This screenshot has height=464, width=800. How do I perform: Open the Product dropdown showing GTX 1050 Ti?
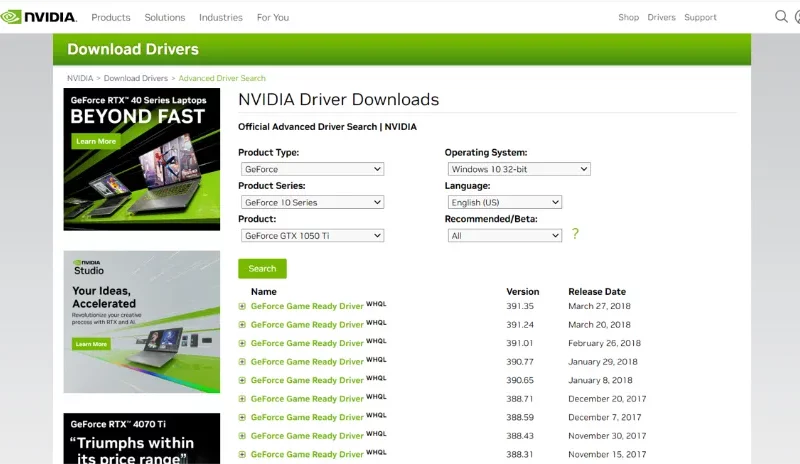tap(312, 235)
